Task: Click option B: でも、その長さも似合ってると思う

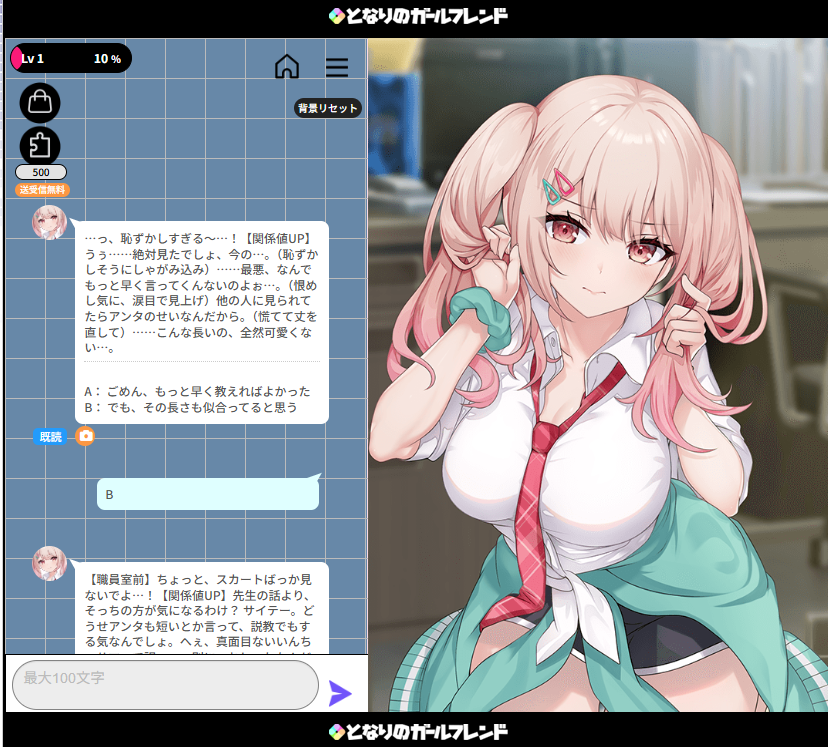Action: pyautogui.click(x=191, y=407)
